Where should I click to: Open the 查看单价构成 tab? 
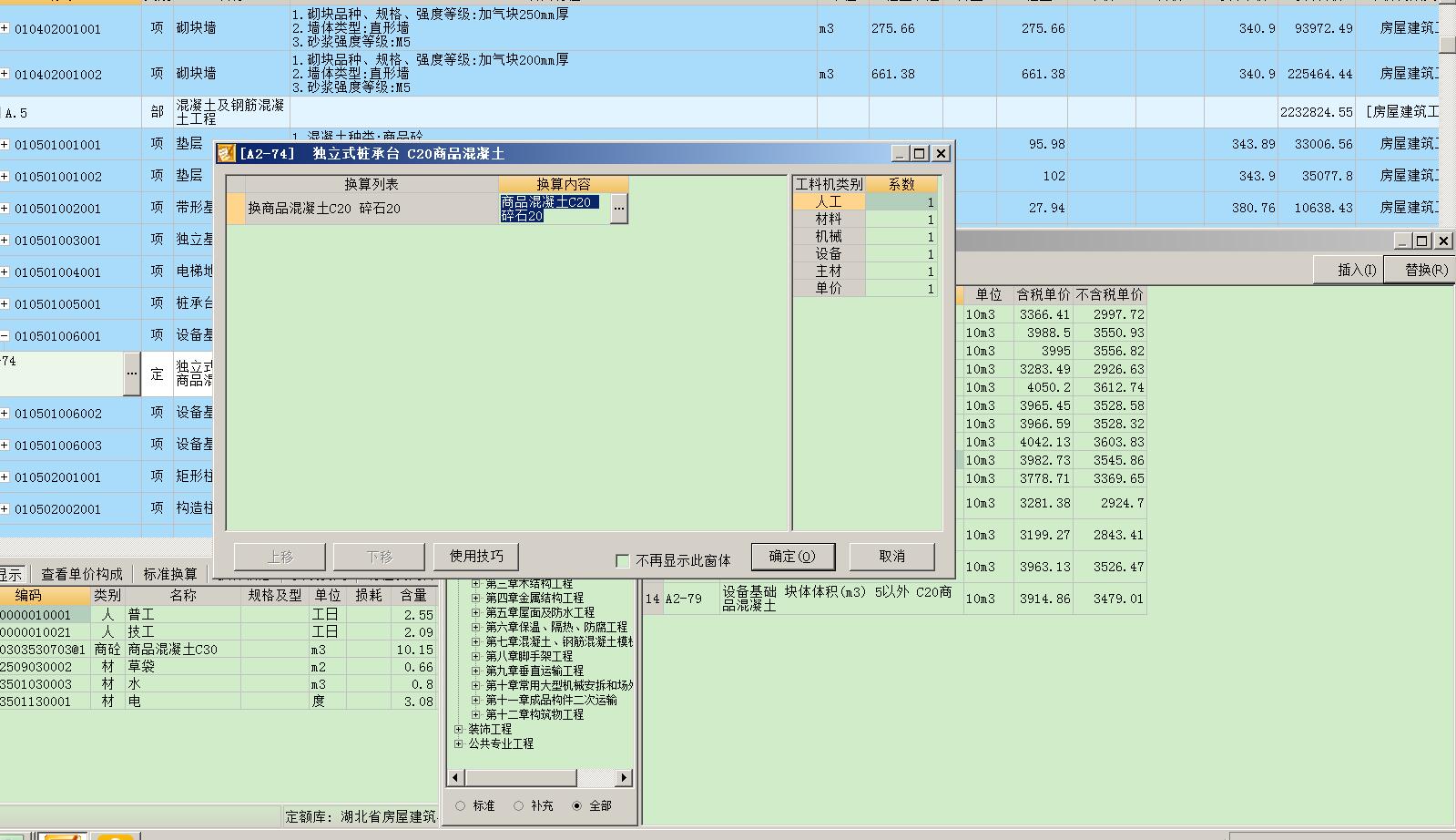tap(82, 574)
